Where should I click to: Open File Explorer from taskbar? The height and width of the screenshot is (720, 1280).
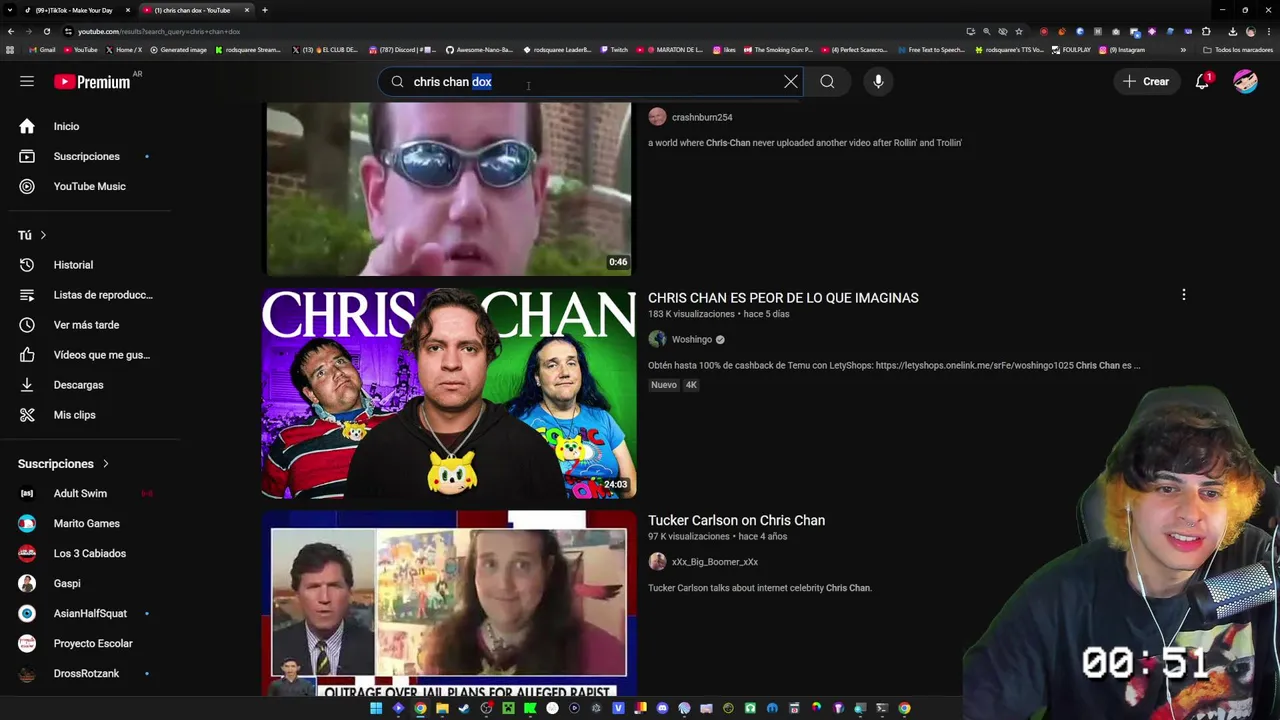[x=442, y=708]
